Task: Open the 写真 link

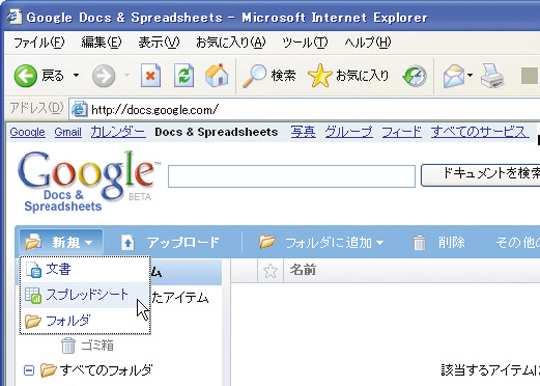Action: tap(303, 132)
